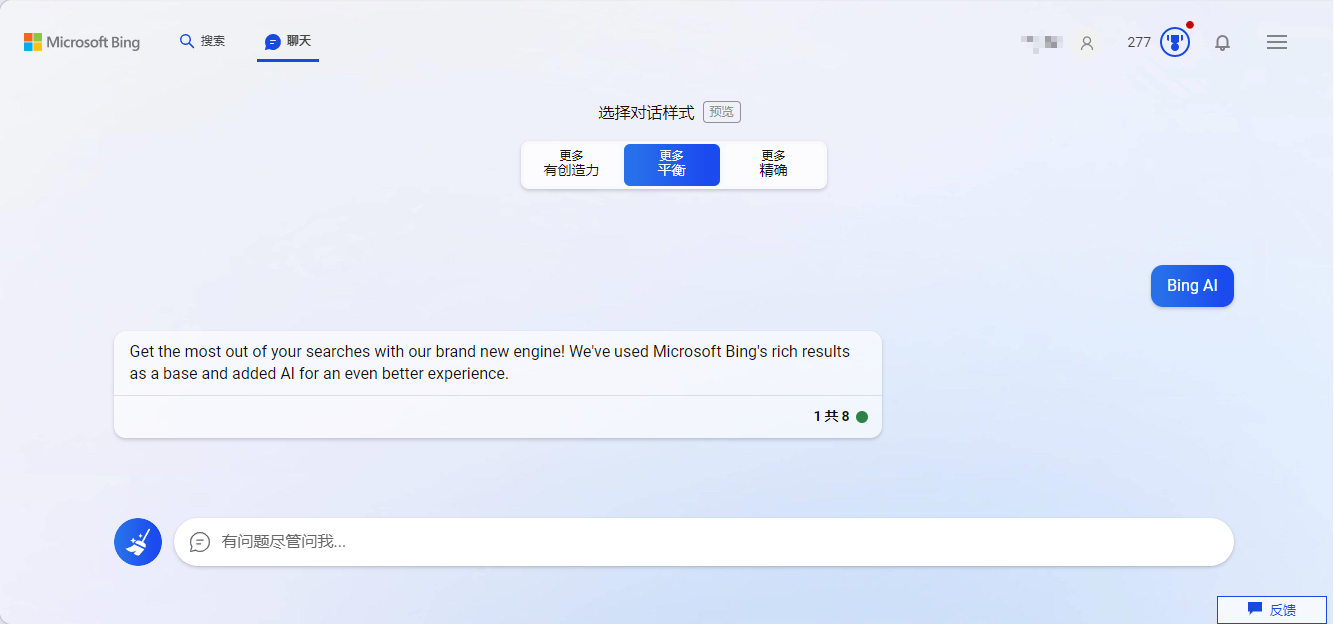The height and width of the screenshot is (624, 1334).
Task: Click the 选择对话样式 heading
Action: pos(646,113)
